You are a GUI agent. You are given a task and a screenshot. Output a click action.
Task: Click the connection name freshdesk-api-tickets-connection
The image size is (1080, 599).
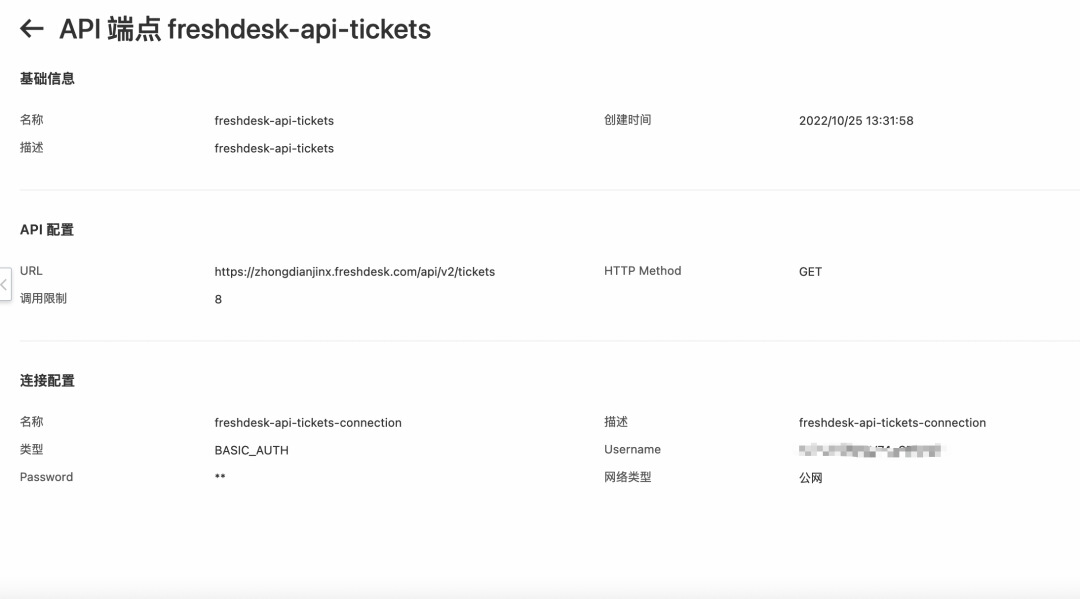point(307,423)
